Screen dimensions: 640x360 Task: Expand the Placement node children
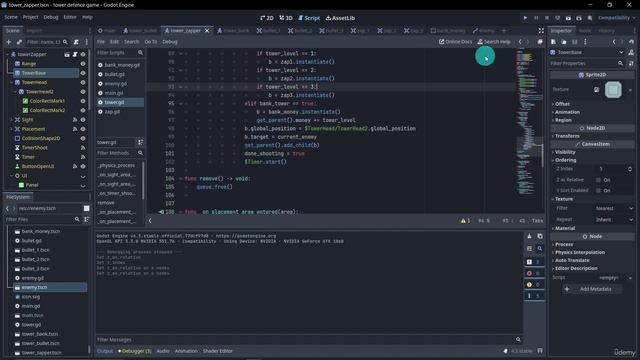(x=11, y=129)
